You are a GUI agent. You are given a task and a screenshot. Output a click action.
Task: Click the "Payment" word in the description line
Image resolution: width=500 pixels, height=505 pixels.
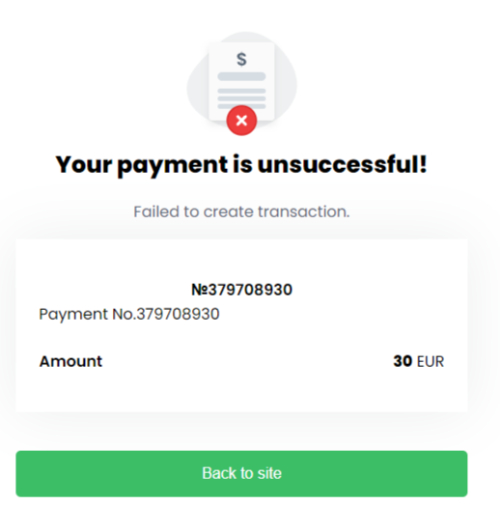(73, 314)
